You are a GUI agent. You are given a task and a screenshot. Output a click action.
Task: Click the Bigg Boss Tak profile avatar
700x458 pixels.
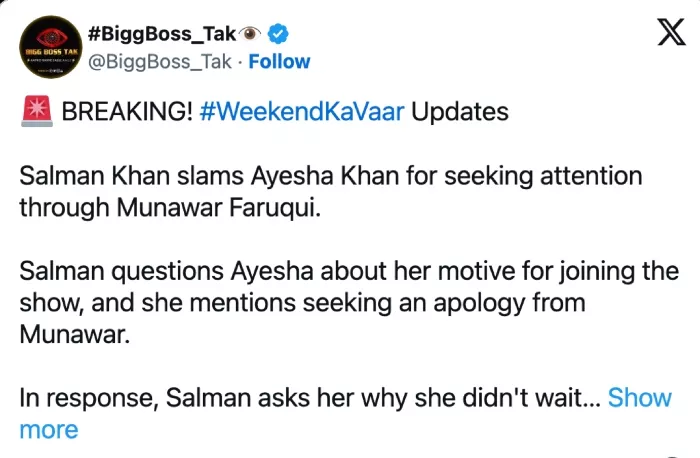[49, 47]
